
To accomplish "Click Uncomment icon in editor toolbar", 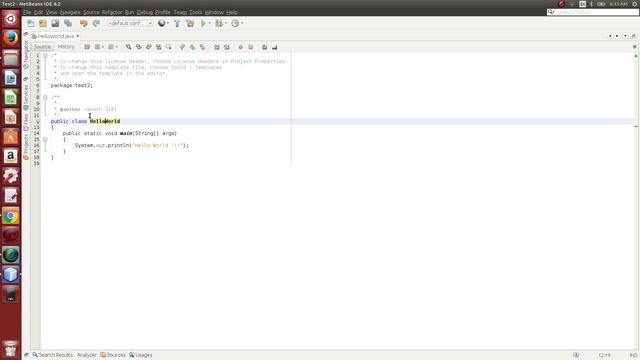I will (275, 47).
